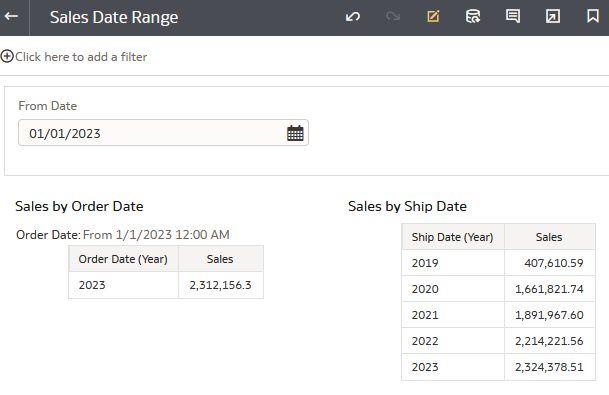Open the export arrow icon

(553, 16)
